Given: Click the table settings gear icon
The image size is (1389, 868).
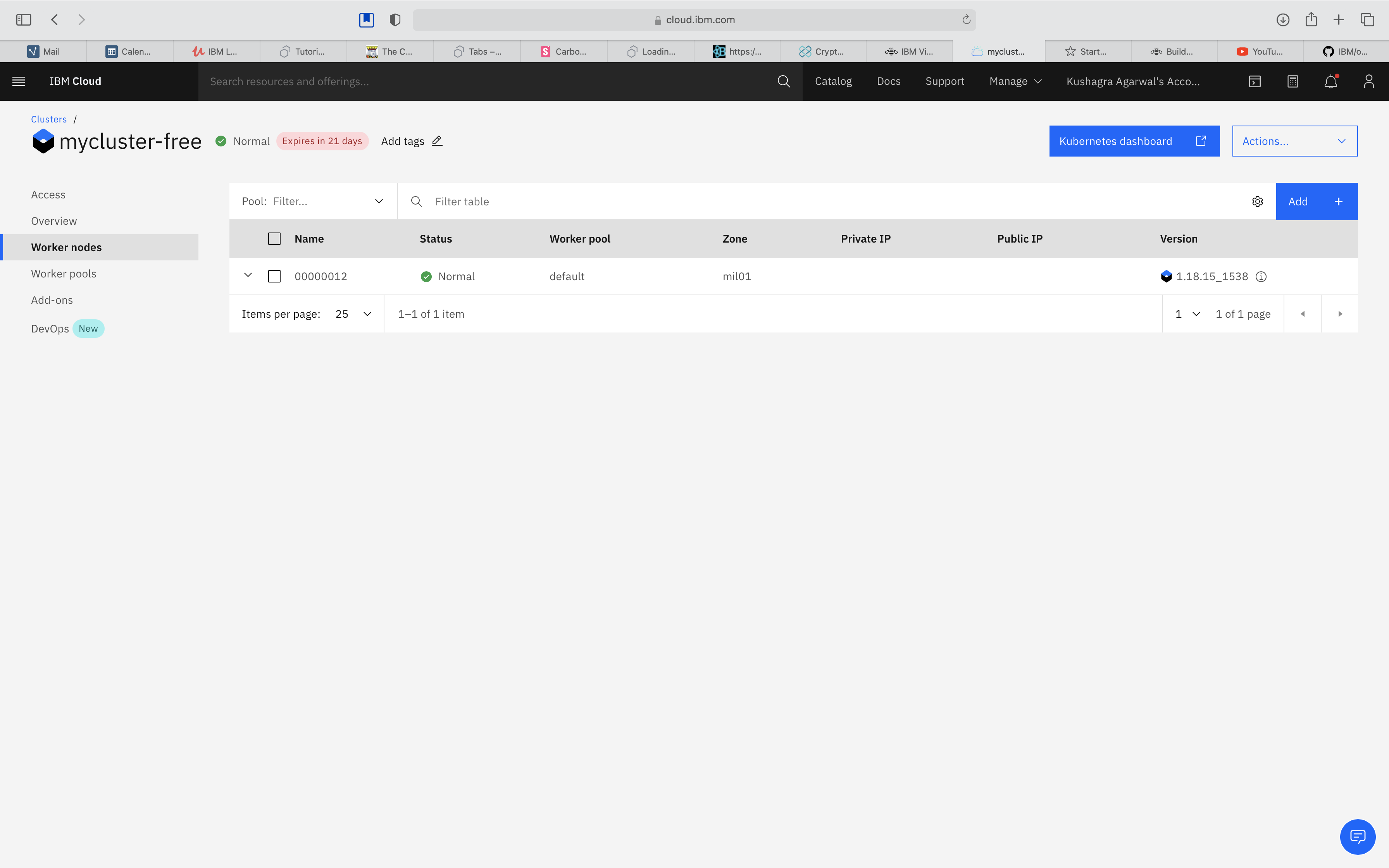Looking at the screenshot, I should (1257, 201).
